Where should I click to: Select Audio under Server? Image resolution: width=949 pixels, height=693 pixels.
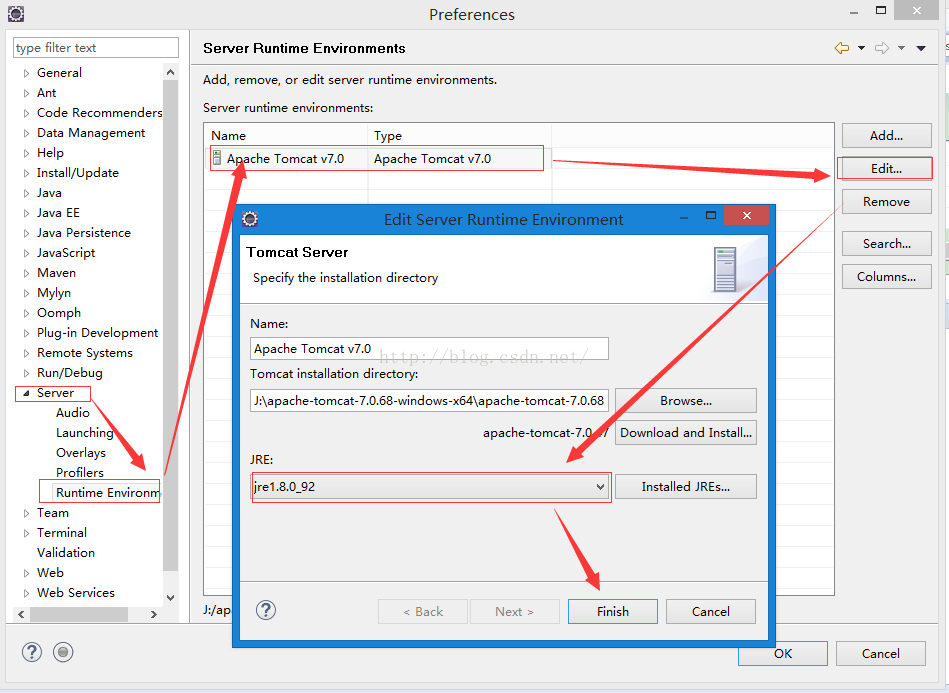click(73, 412)
